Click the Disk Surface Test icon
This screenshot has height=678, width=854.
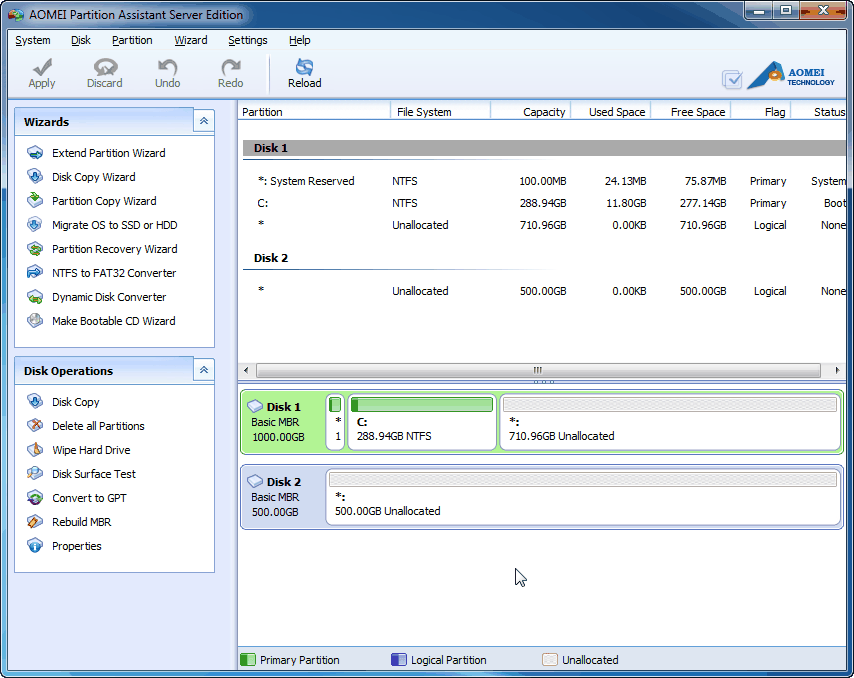click(35, 473)
